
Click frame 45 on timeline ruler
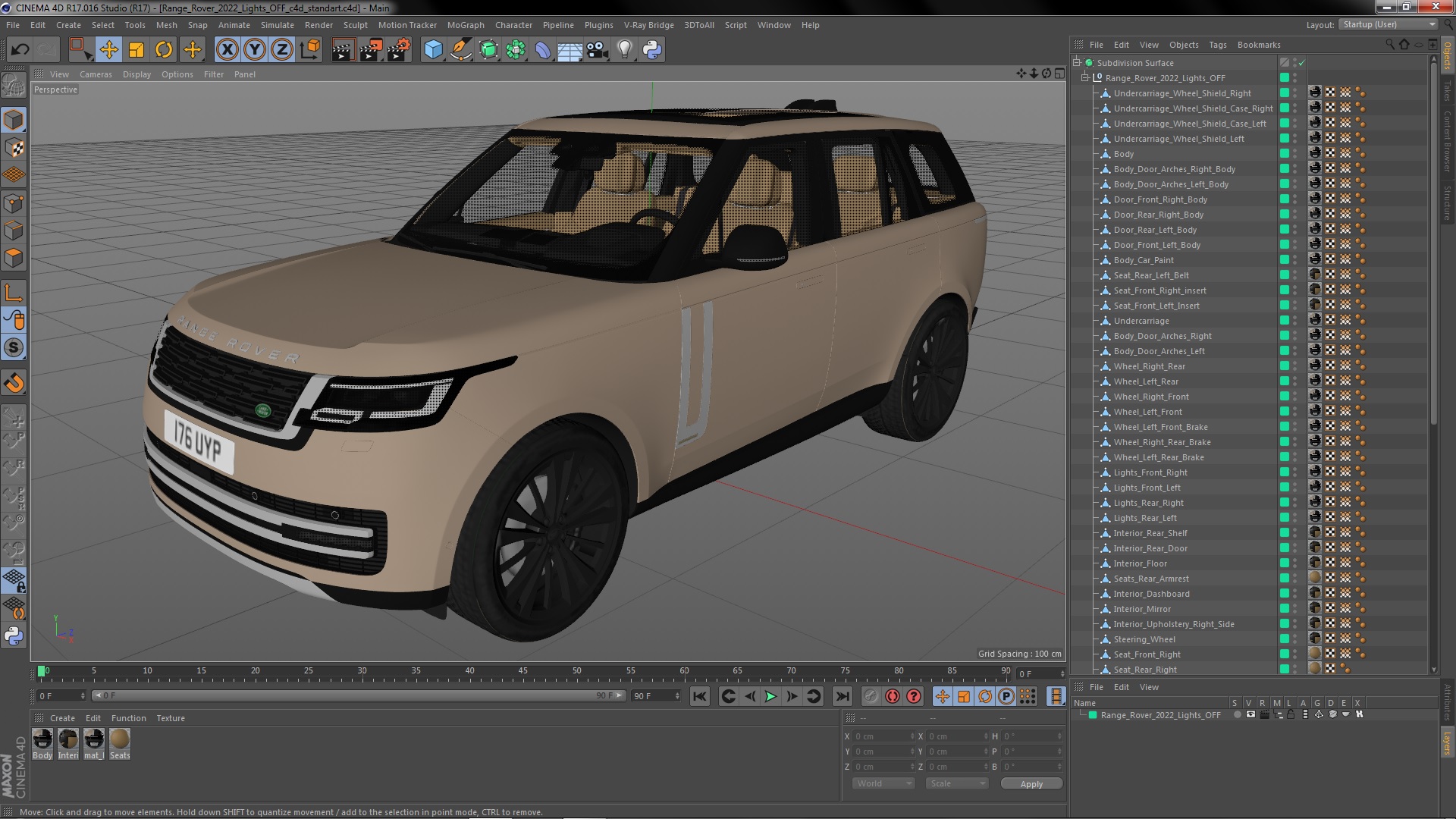click(x=523, y=671)
